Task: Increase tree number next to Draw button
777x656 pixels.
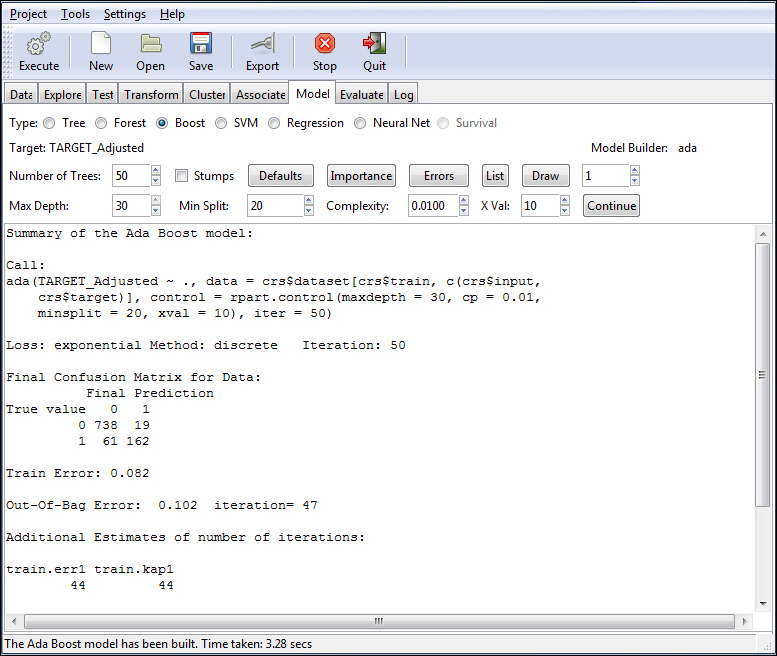Action: click(635, 170)
